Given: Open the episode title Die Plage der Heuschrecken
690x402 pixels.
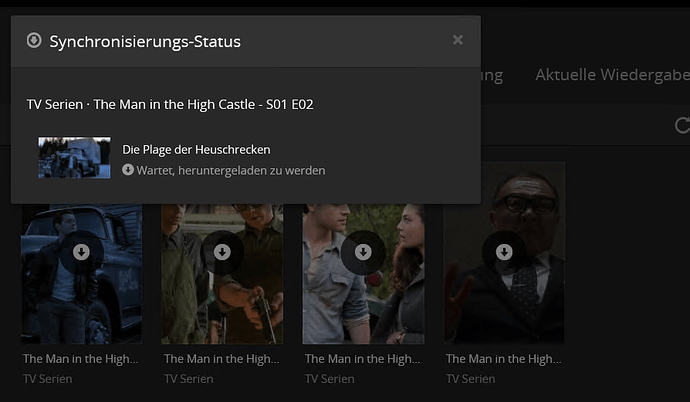Looking at the screenshot, I should pyautogui.click(x=196, y=150).
